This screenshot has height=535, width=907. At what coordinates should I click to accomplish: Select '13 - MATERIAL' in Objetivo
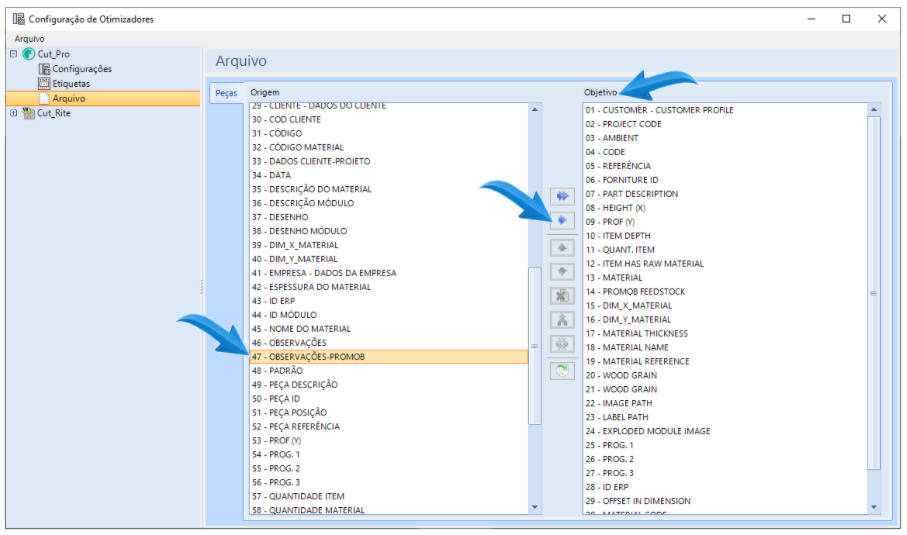725,278
